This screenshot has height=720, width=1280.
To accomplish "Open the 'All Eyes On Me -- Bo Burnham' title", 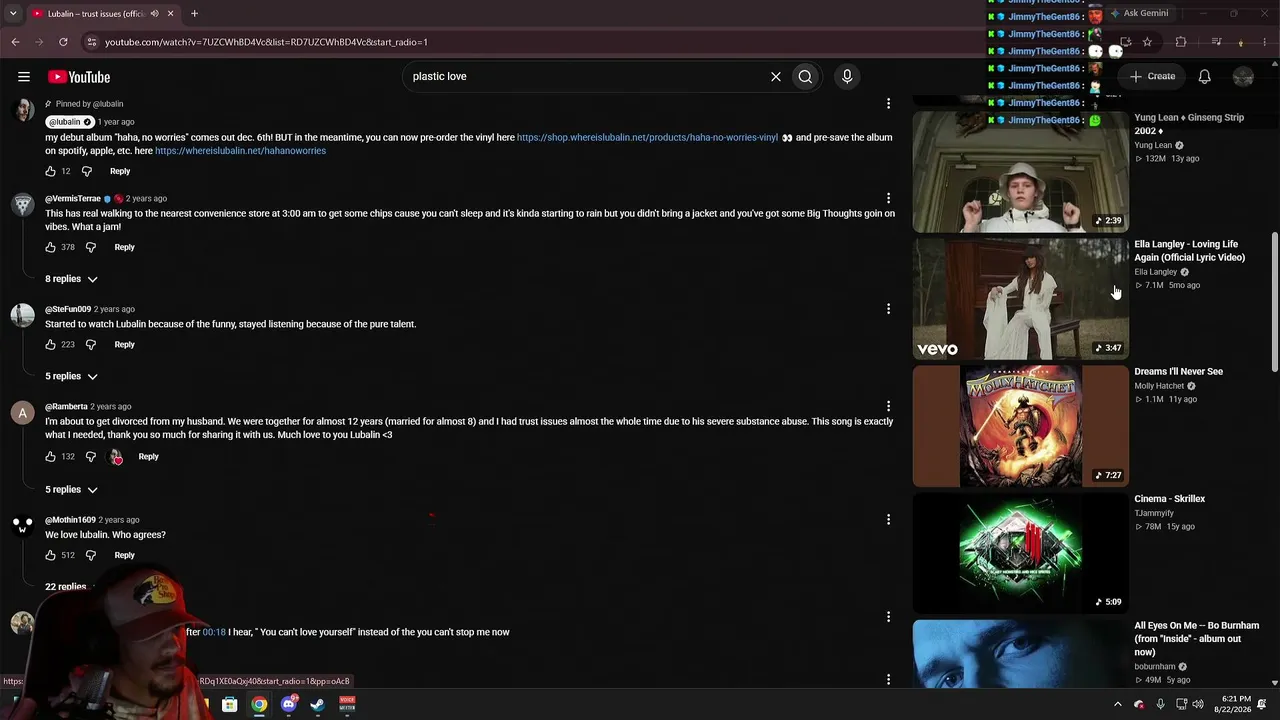I will pos(1196,639).
